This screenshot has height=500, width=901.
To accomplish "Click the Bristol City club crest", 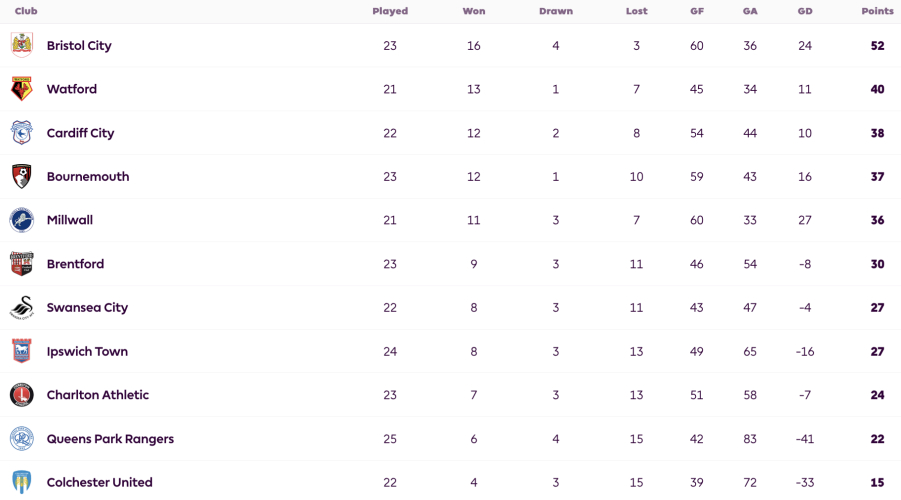I will point(22,45).
